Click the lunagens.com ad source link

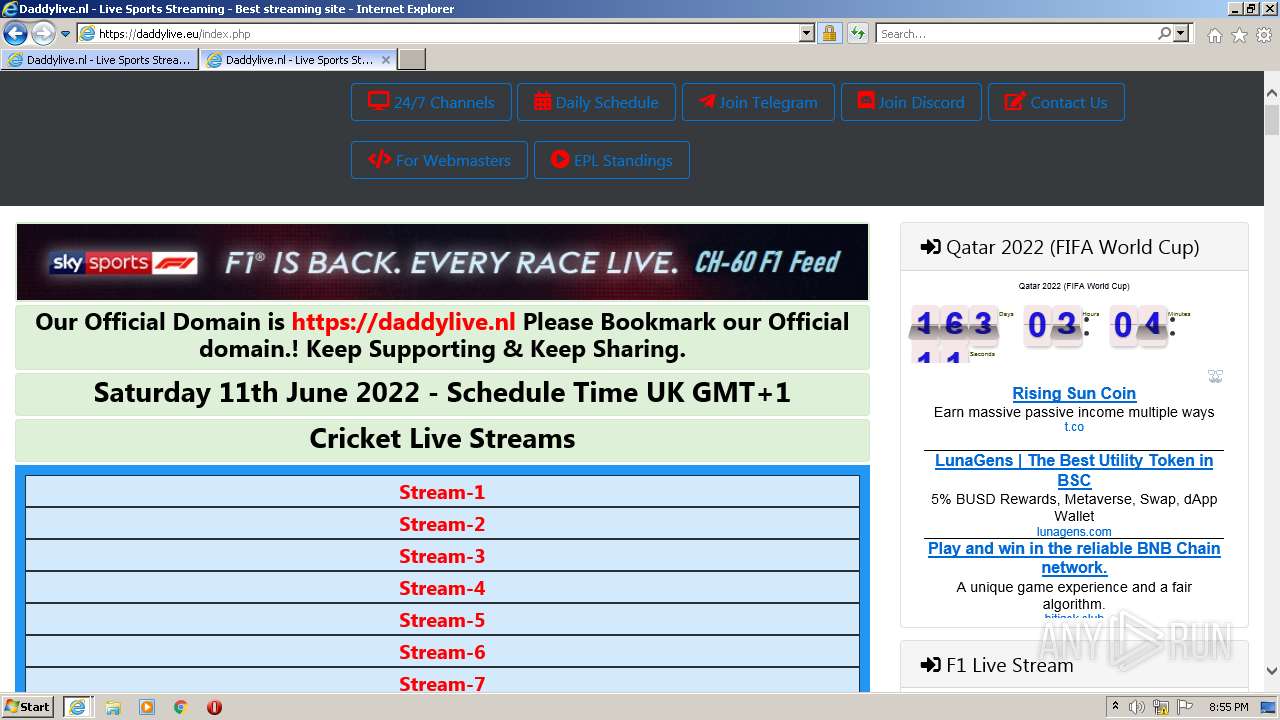point(1074,532)
